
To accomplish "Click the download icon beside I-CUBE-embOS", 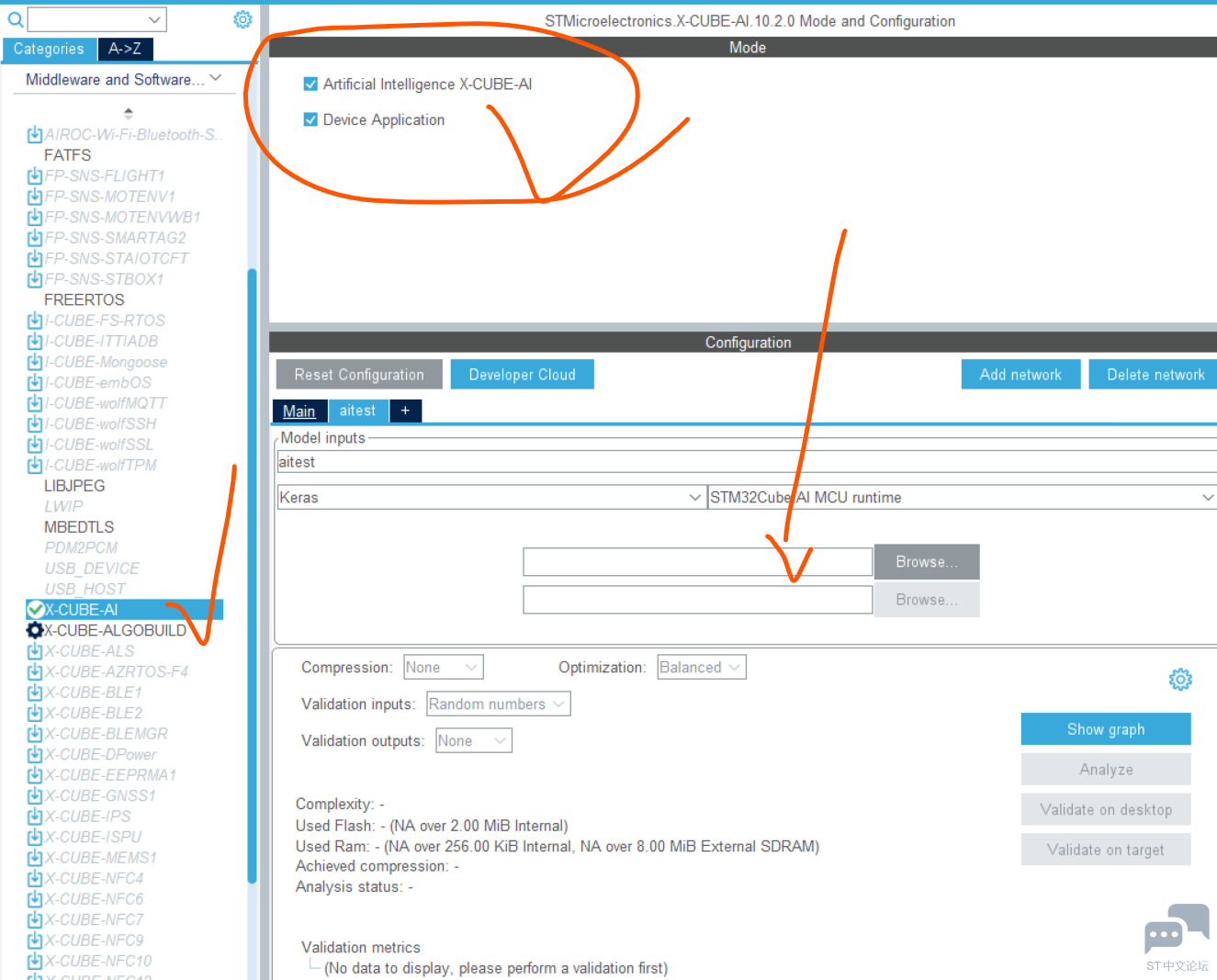I will pos(35,383).
